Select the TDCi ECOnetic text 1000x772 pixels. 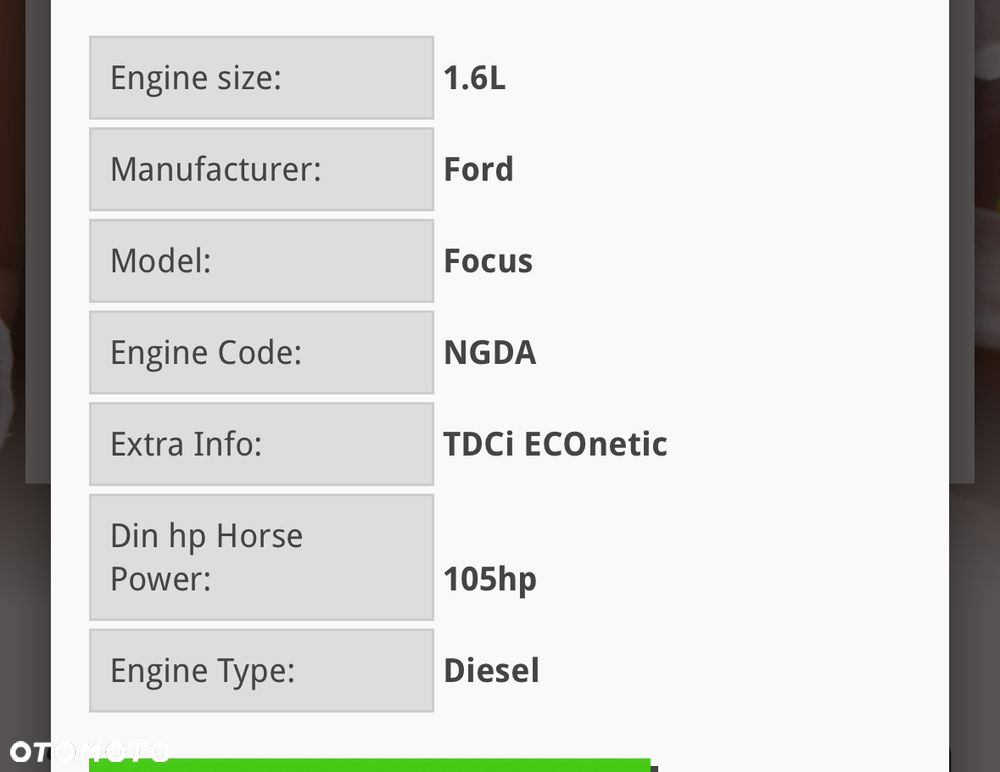[555, 444]
